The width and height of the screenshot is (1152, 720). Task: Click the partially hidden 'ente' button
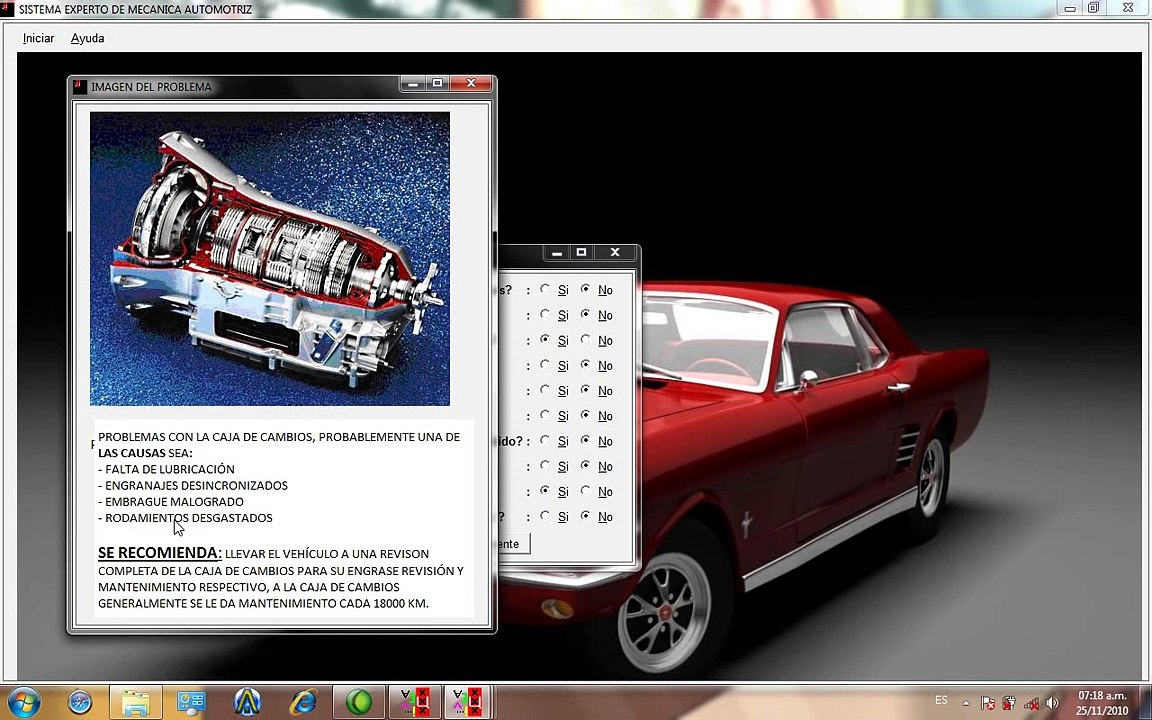point(514,544)
